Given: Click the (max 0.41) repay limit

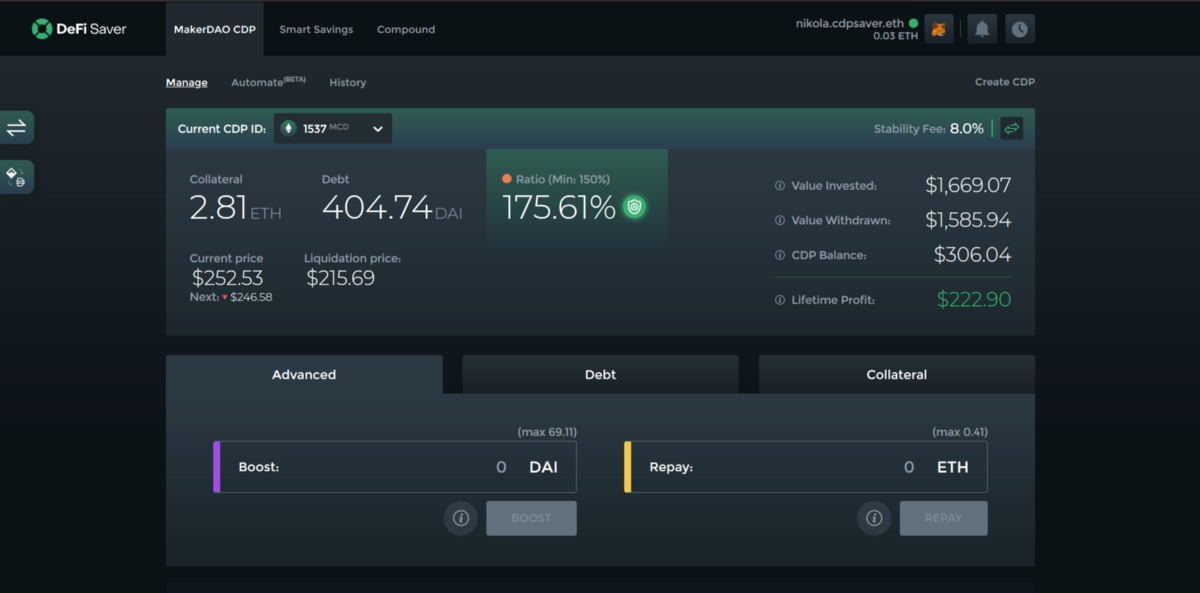Looking at the screenshot, I should [960, 432].
